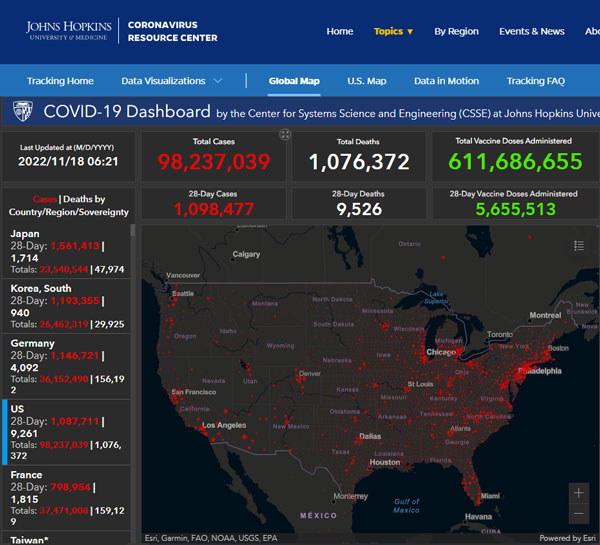Select Germany in the country list
Screen dimensions: 600x545
click(67, 366)
